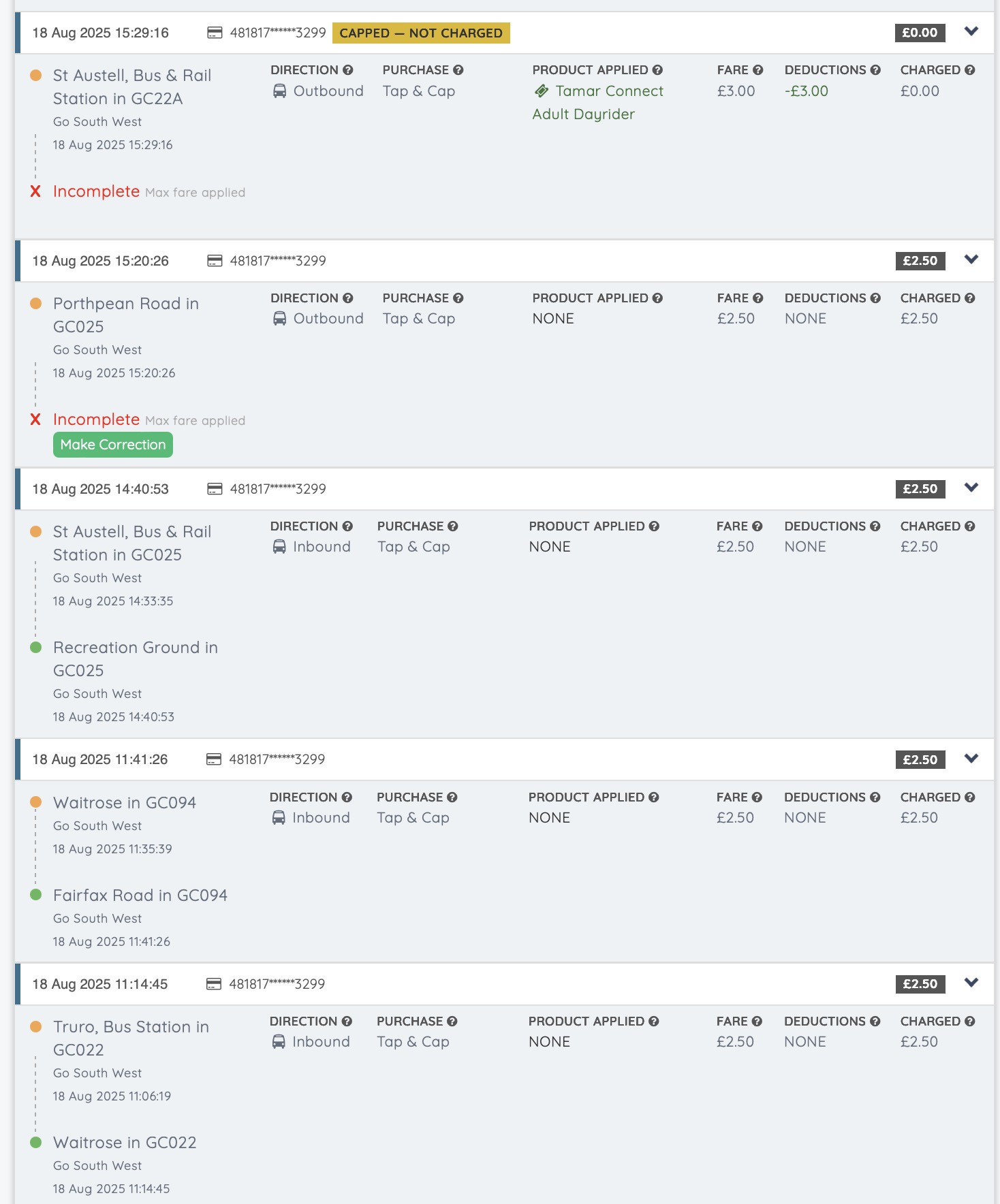Click the bus icon next to Outbound in 15:20:26 journey
The image size is (1000, 1204).
279,319
